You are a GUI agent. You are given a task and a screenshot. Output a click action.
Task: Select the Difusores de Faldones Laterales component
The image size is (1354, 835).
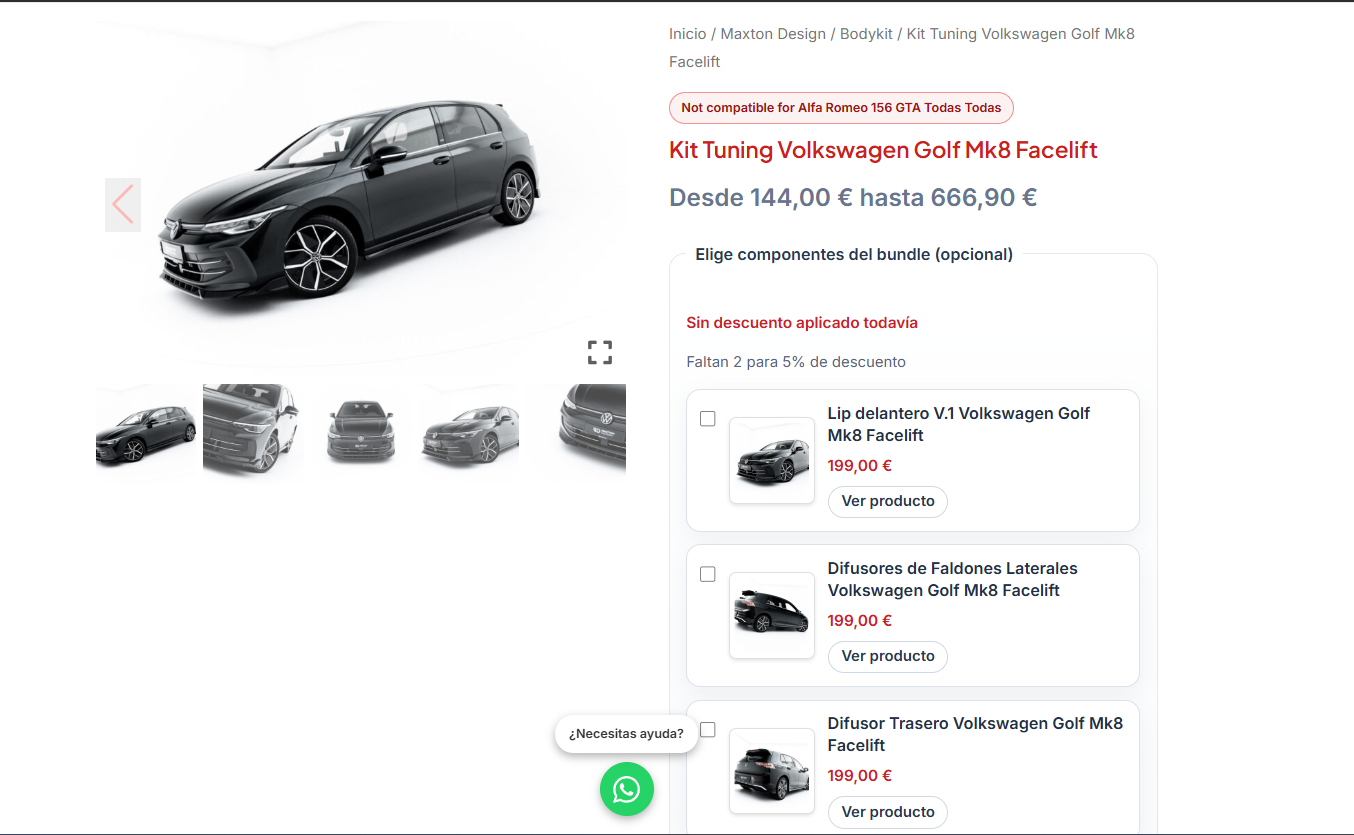pyautogui.click(x=708, y=574)
